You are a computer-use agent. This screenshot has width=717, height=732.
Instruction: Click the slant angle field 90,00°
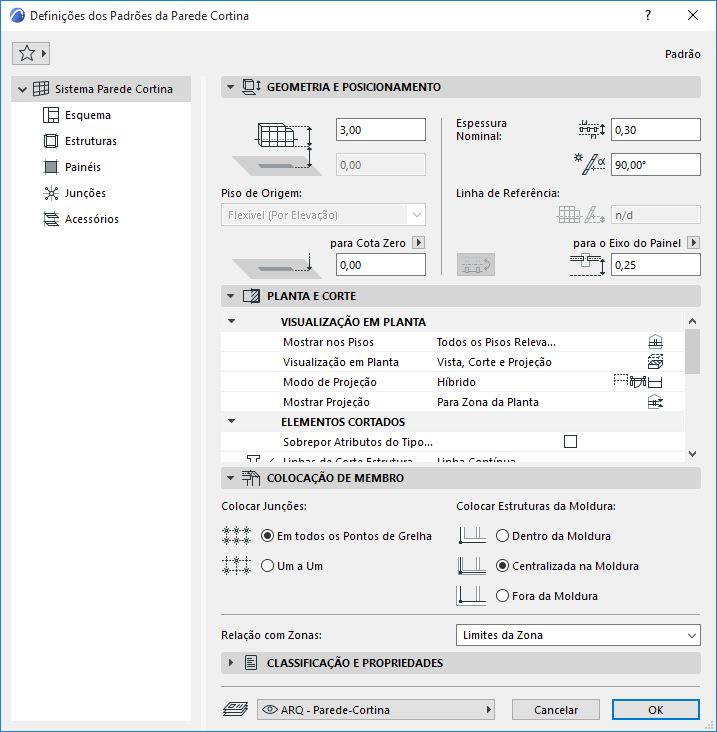[656, 165]
